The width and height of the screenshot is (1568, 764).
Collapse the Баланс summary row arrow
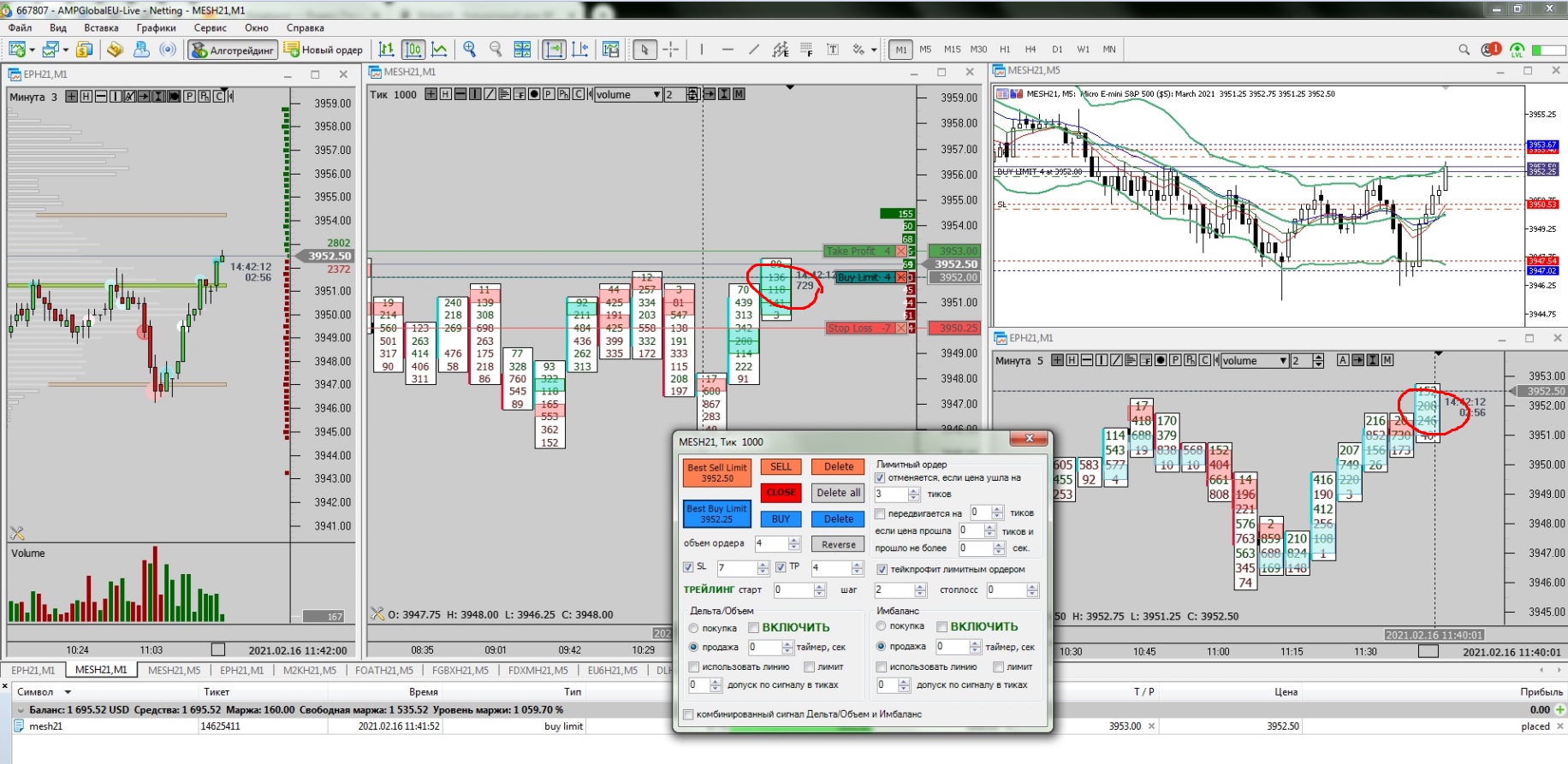tap(20, 709)
